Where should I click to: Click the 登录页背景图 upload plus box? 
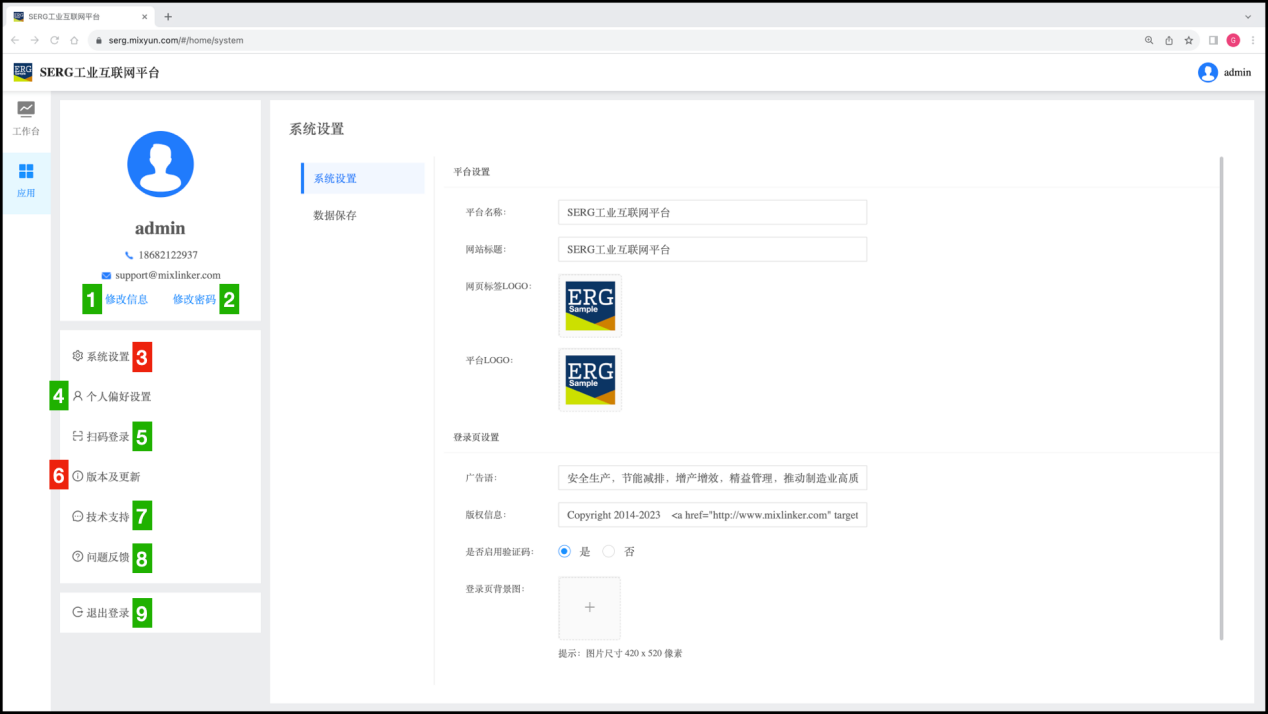click(589, 608)
